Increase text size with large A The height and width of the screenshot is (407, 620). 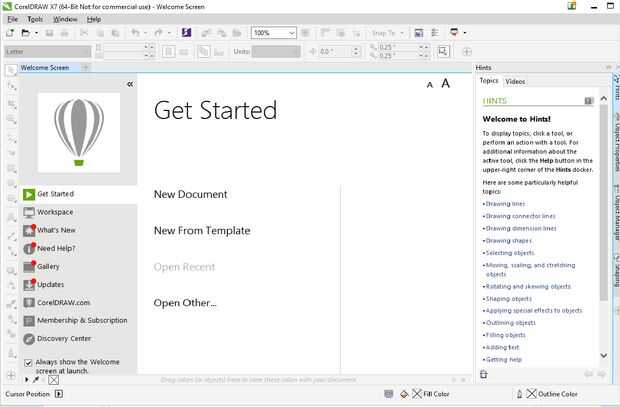446,83
